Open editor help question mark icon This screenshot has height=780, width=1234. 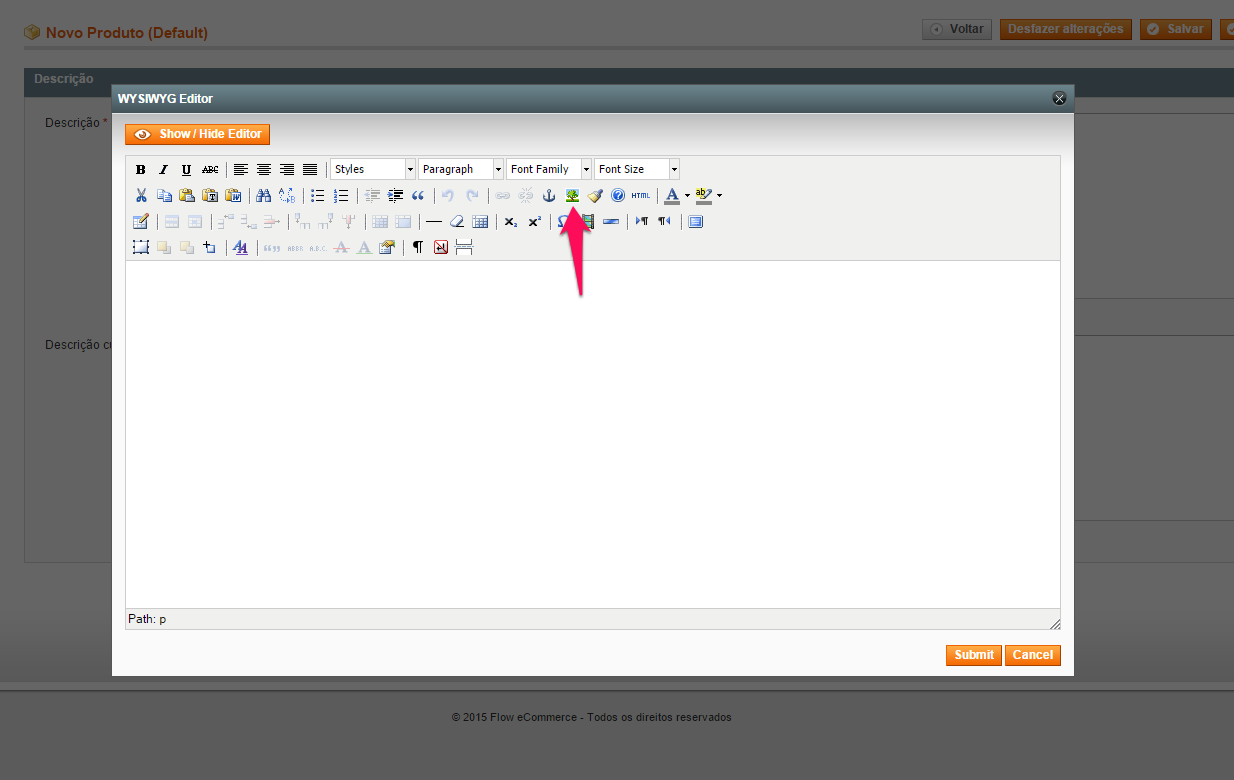pyautogui.click(x=618, y=195)
